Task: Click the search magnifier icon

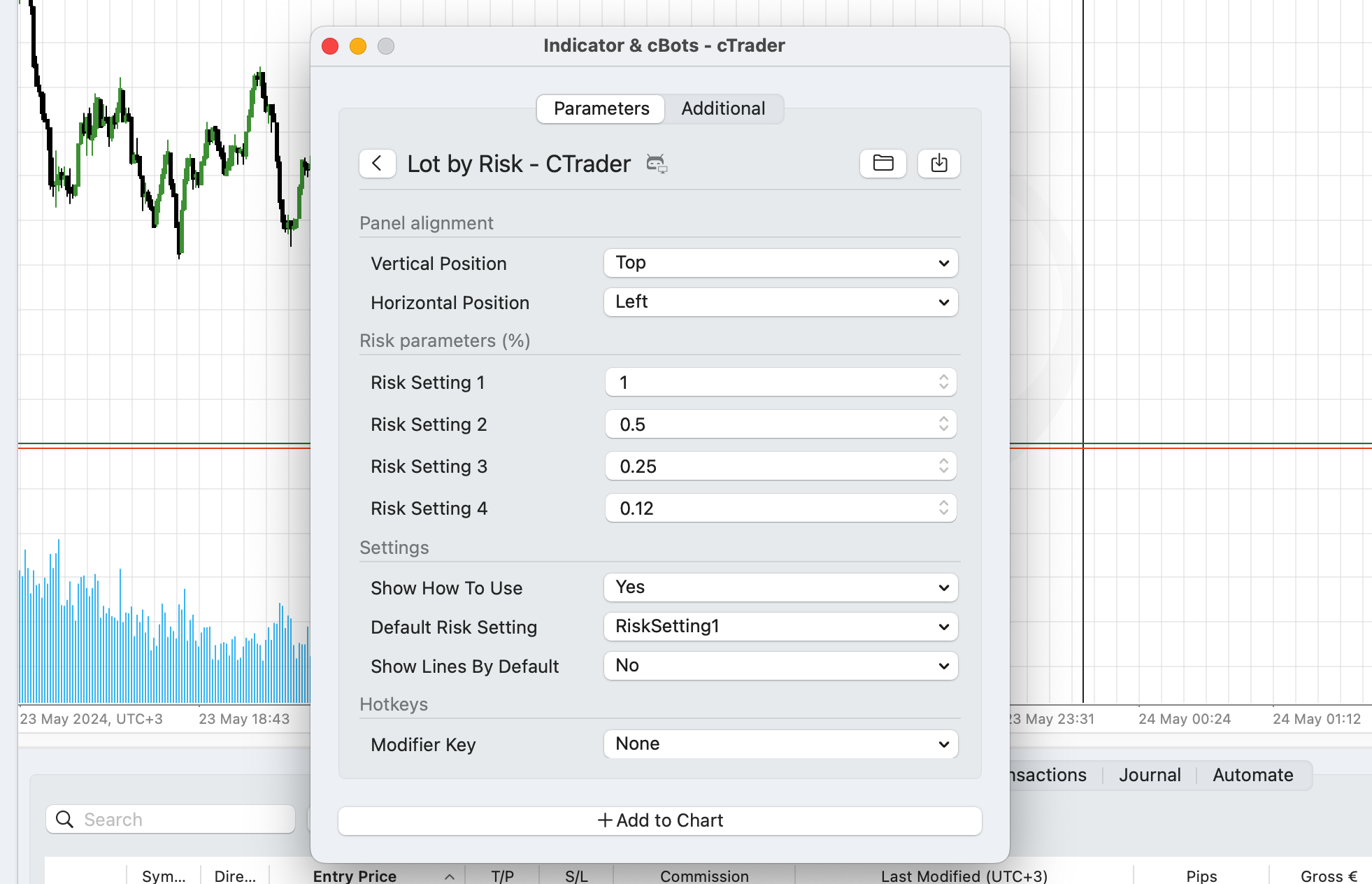Action: pyautogui.click(x=64, y=819)
